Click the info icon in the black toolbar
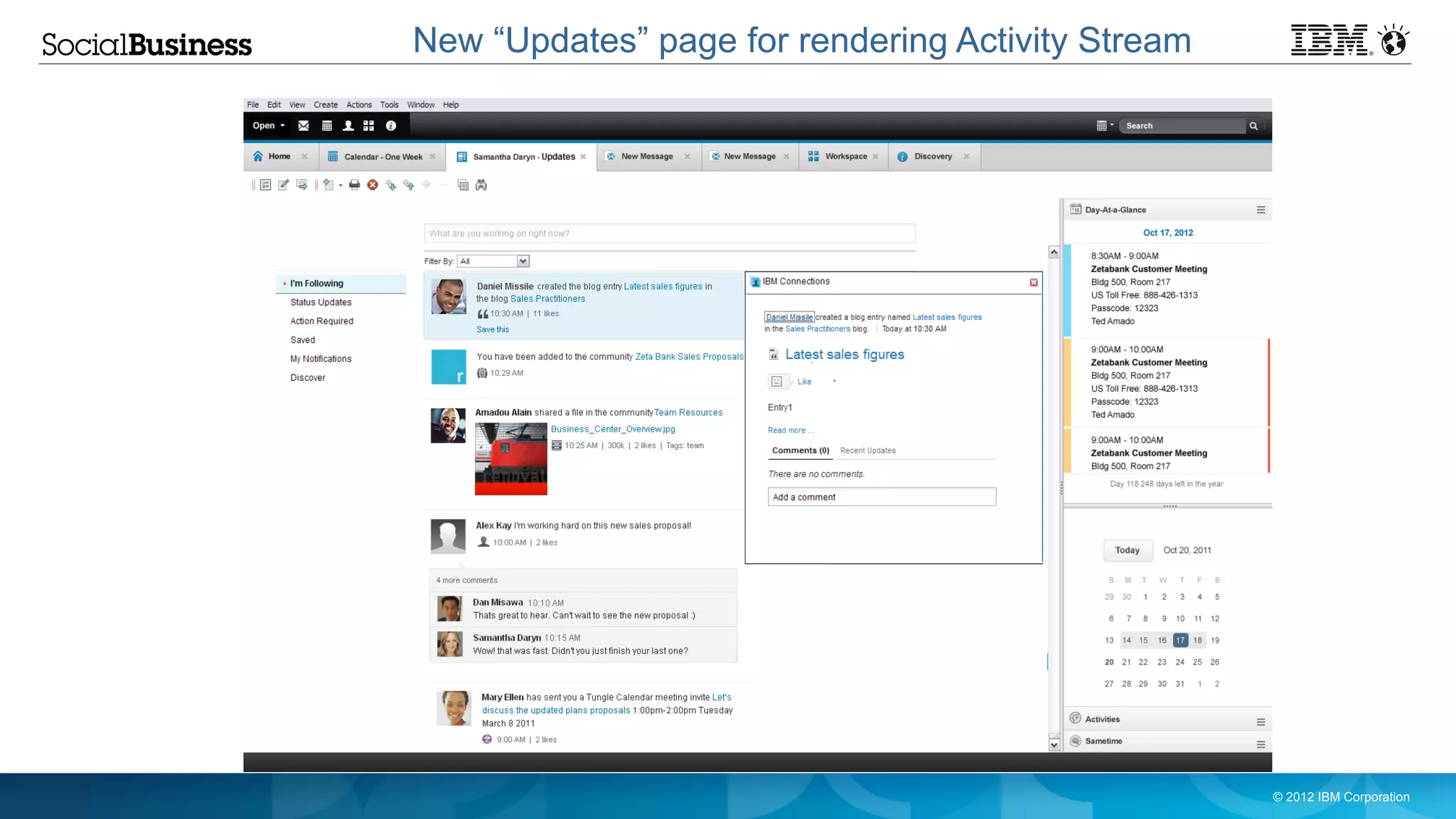 coord(391,126)
